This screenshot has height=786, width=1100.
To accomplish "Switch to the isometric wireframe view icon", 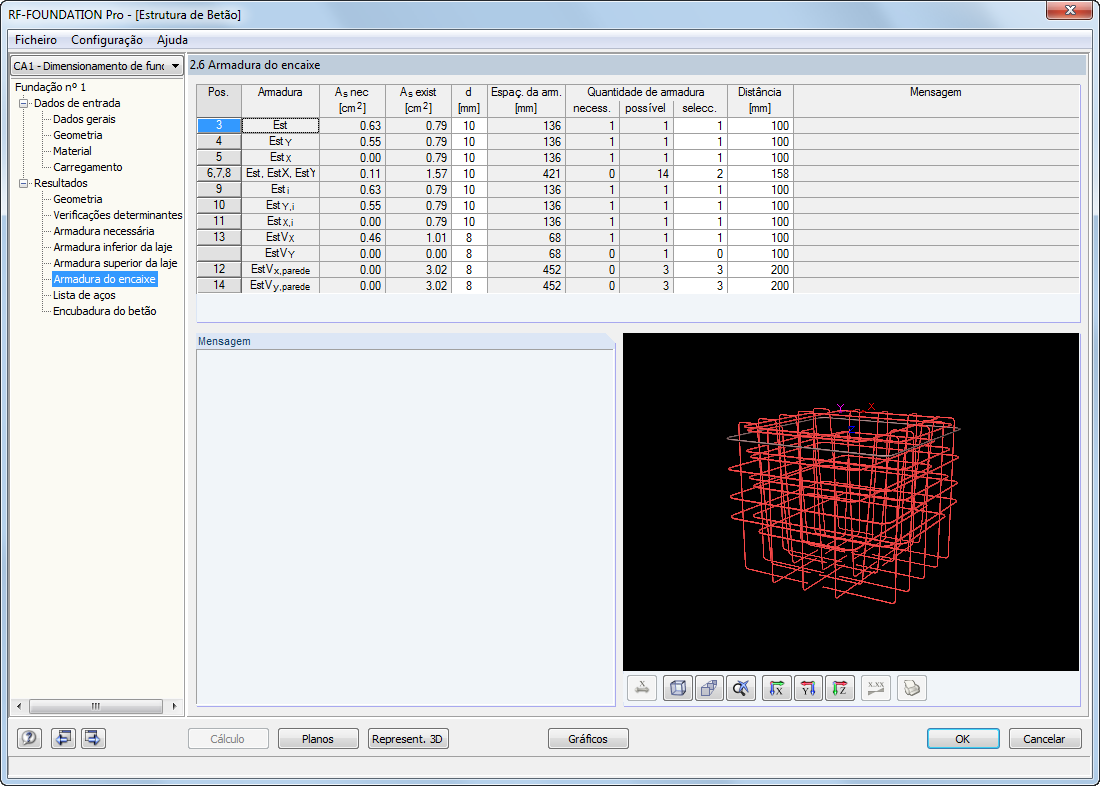I will point(678,688).
